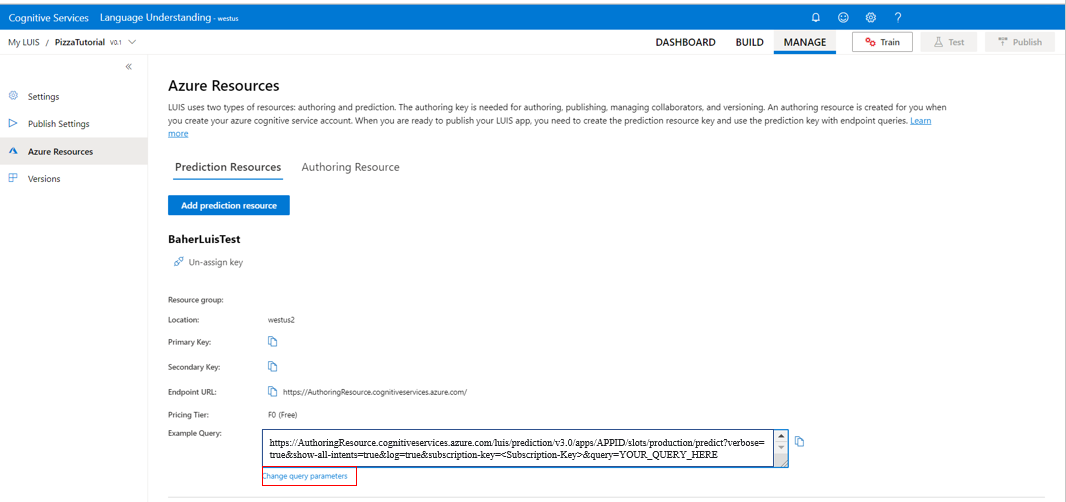Switch to the BUILD tab

click(x=749, y=42)
